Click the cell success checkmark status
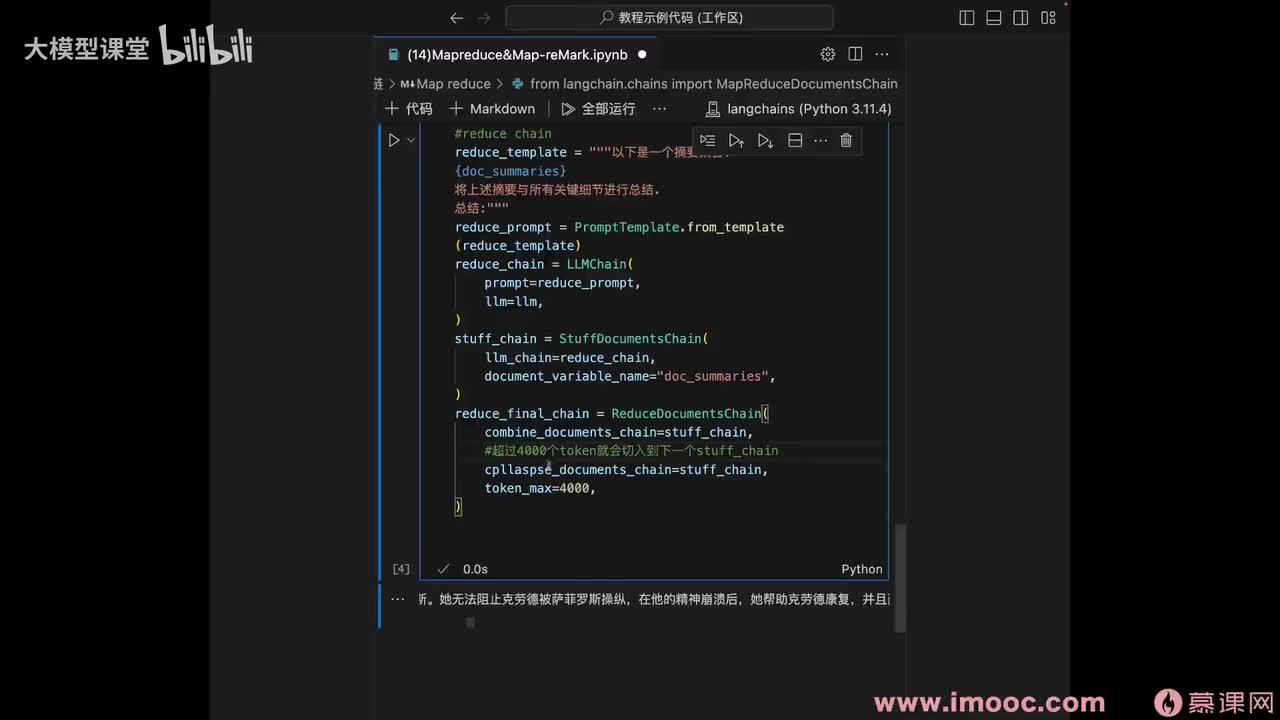This screenshot has height=720, width=1280. pos(443,569)
